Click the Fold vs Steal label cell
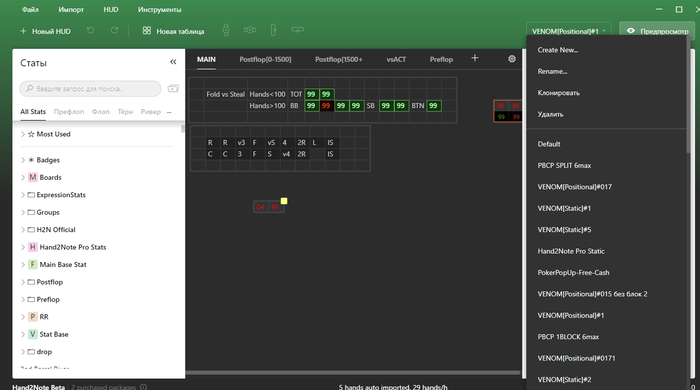This screenshot has width=700, height=390. click(225, 94)
